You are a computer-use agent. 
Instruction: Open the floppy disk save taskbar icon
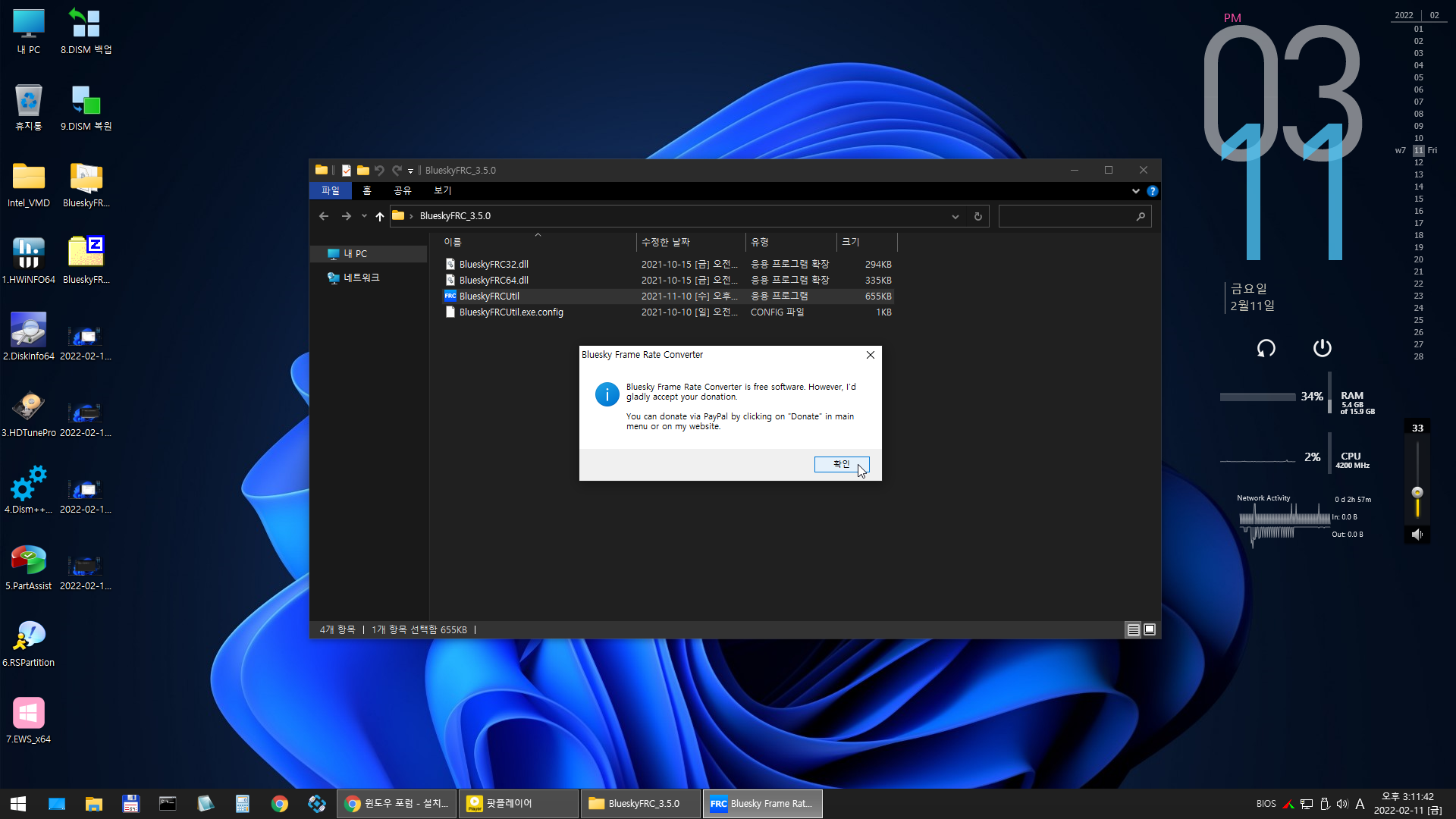click(130, 804)
